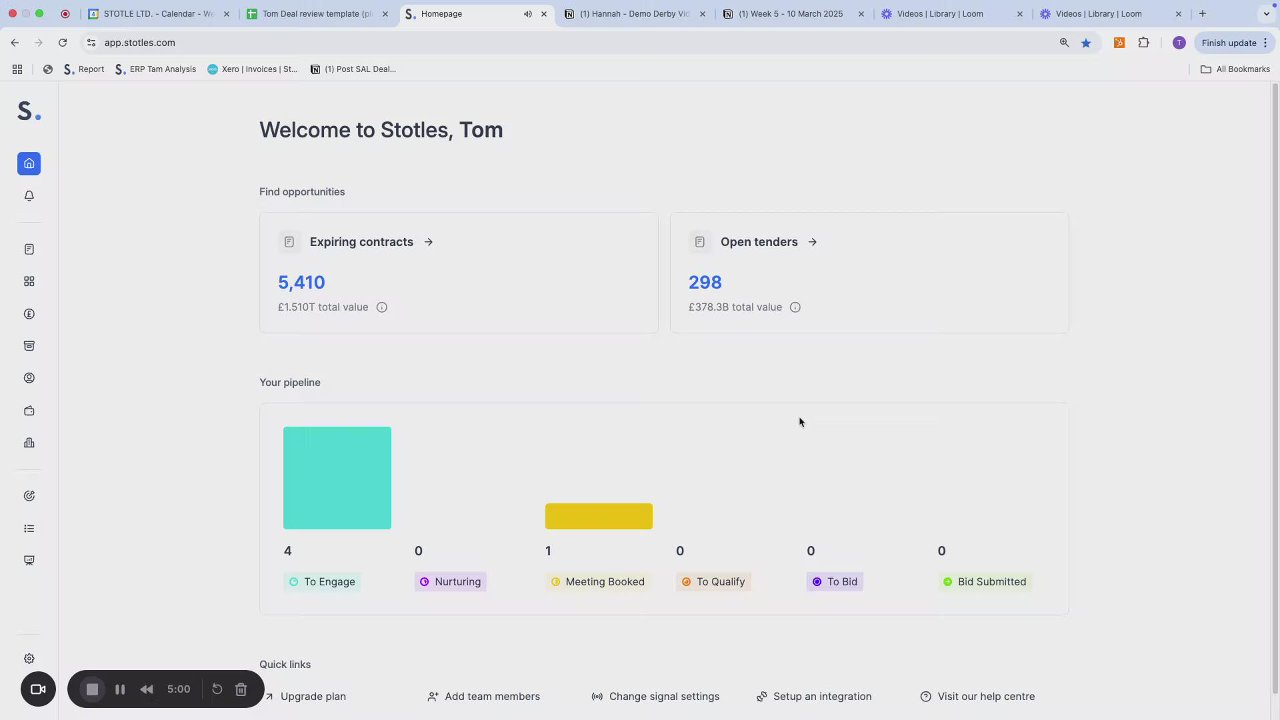Viewport: 1280px width, 720px height.
Task: Switch to Tom Deal review template tab
Action: [x=317, y=14]
